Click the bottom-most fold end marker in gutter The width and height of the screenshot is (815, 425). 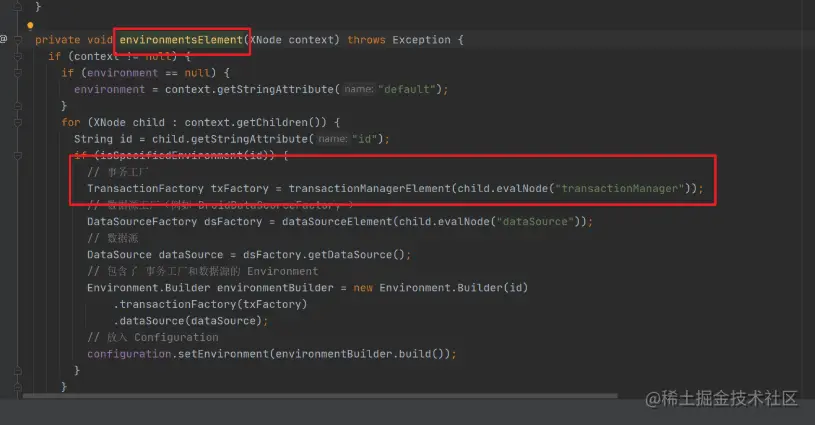tap(18, 387)
